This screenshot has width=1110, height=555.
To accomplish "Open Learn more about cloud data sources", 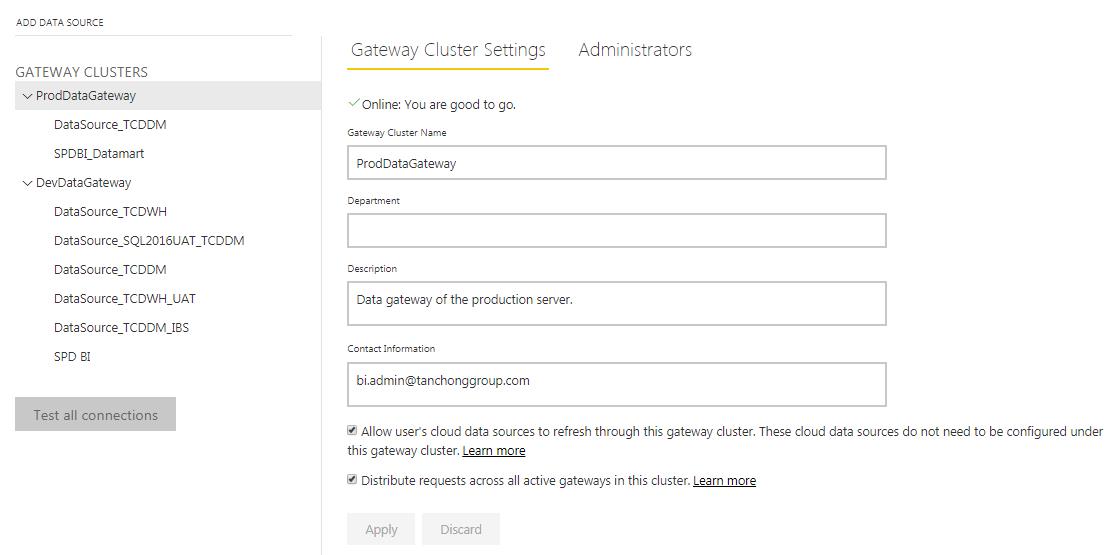I will pyautogui.click(x=494, y=451).
